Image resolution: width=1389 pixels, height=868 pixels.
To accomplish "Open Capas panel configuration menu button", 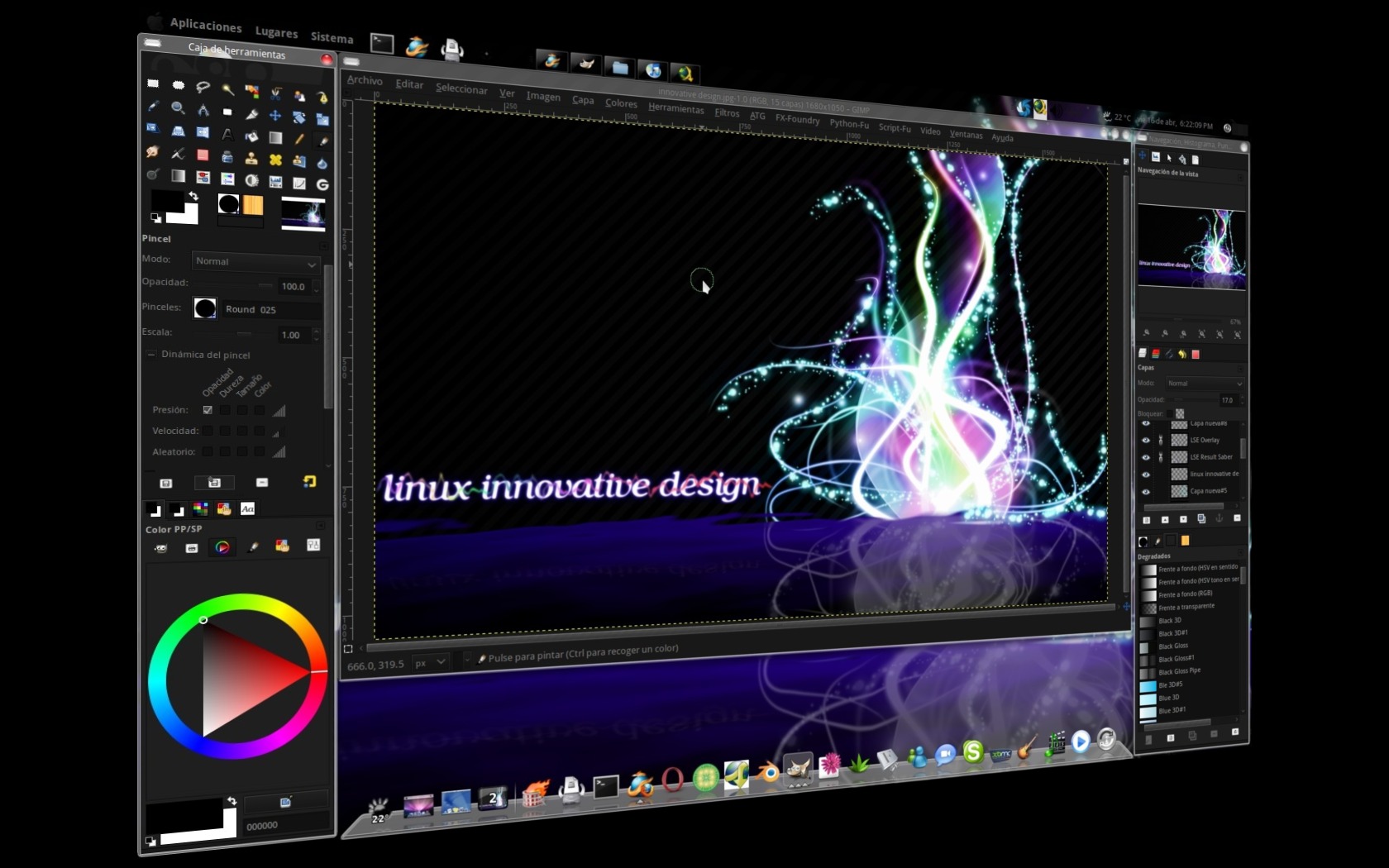I will click(x=1240, y=368).
